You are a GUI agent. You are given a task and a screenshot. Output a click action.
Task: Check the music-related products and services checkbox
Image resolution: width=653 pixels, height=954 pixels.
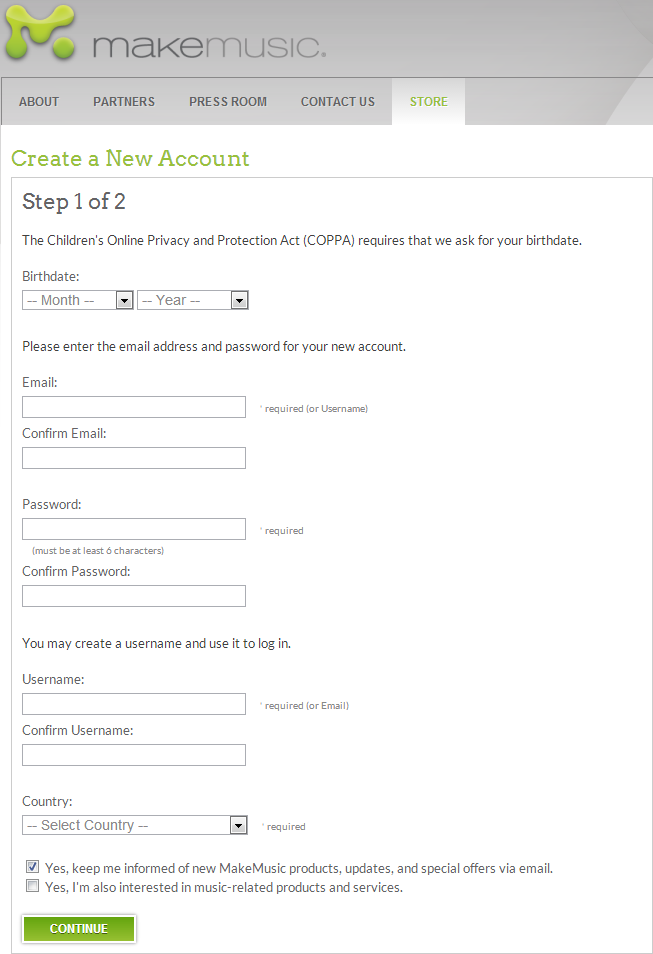[x=33, y=886]
